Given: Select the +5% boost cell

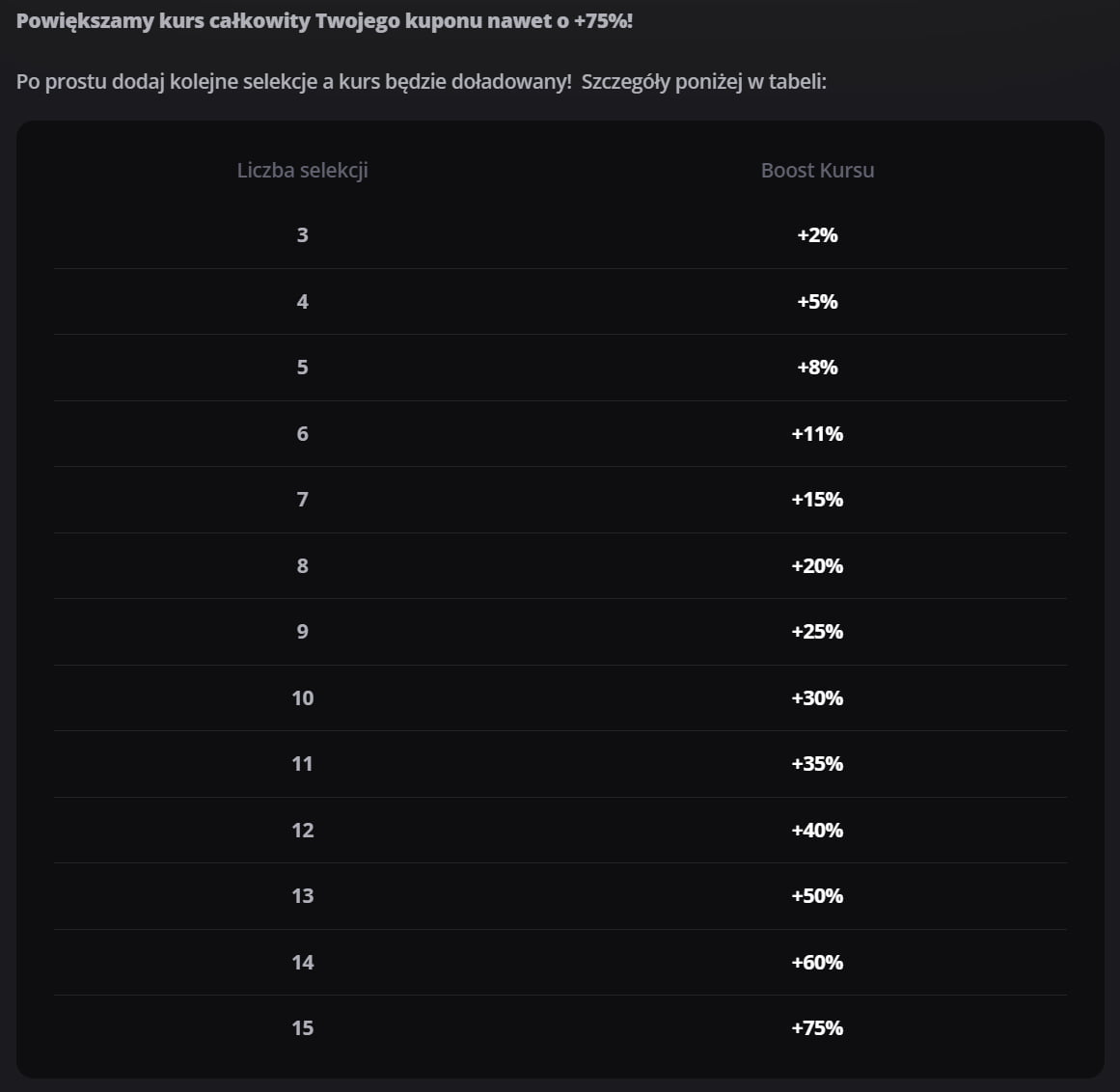Looking at the screenshot, I should pyautogui.click(x=817, y=302).
